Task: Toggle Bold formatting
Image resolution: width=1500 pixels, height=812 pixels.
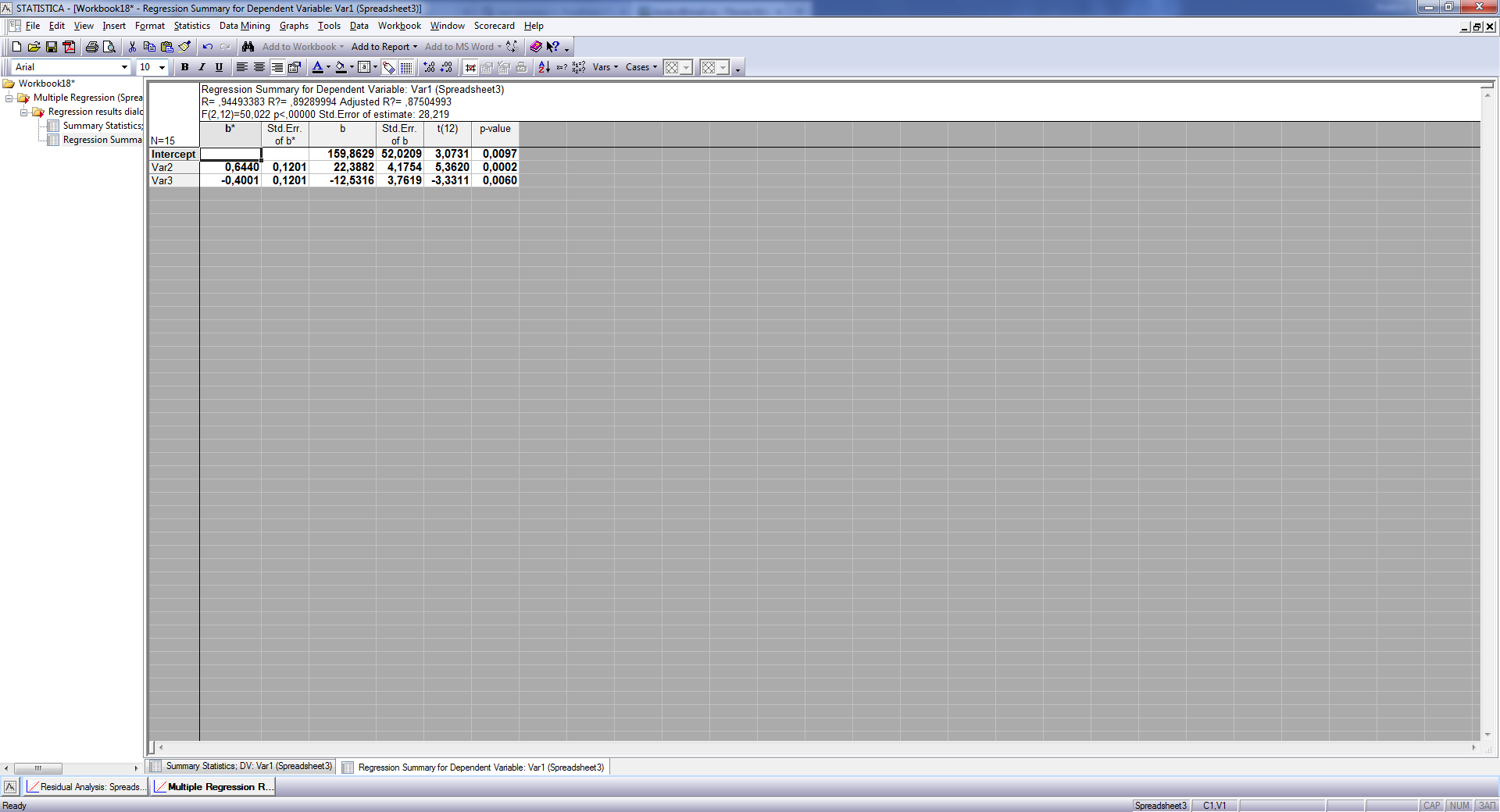Action: [x=184, y=67]
